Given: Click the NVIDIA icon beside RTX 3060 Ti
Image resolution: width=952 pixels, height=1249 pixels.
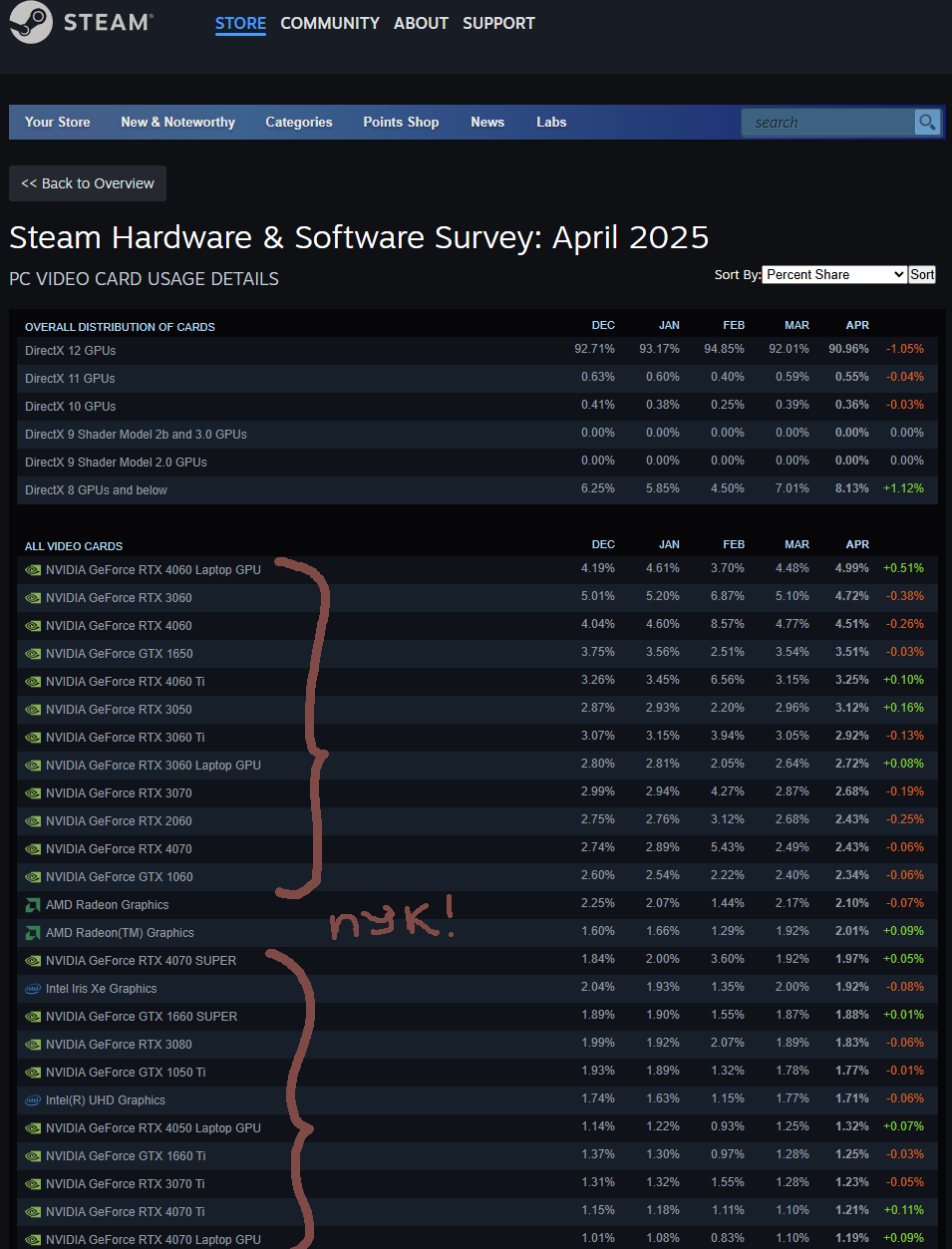Looking at the screenshot, I should click(33, 738).
